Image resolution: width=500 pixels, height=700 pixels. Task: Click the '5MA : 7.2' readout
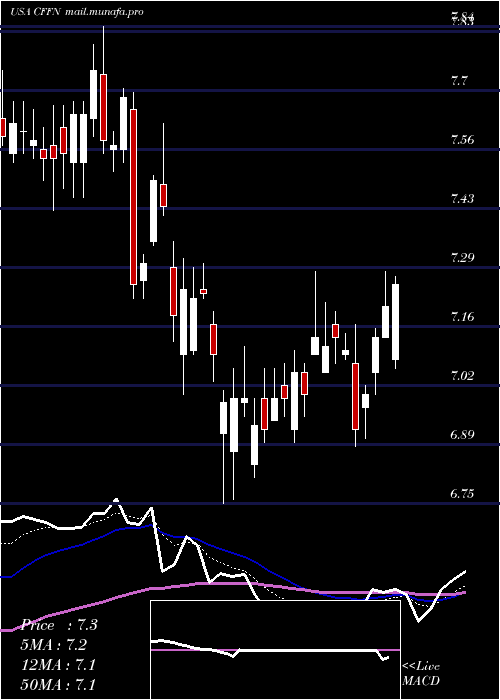click(x=54, y=645)
